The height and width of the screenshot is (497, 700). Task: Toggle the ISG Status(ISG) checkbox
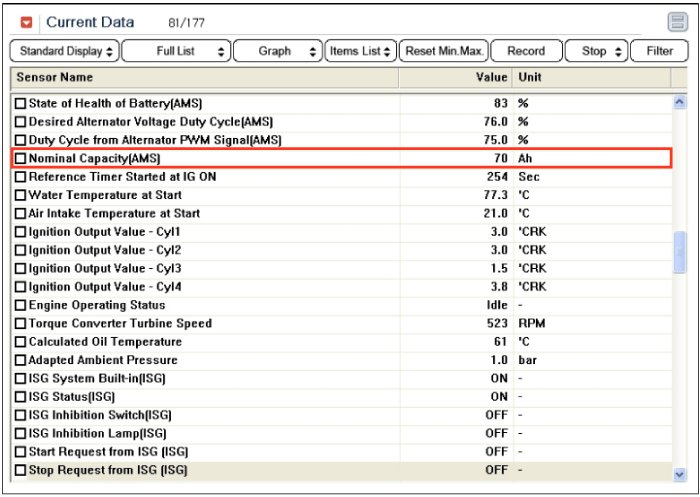pyautogui.click(x=20, y=397)
